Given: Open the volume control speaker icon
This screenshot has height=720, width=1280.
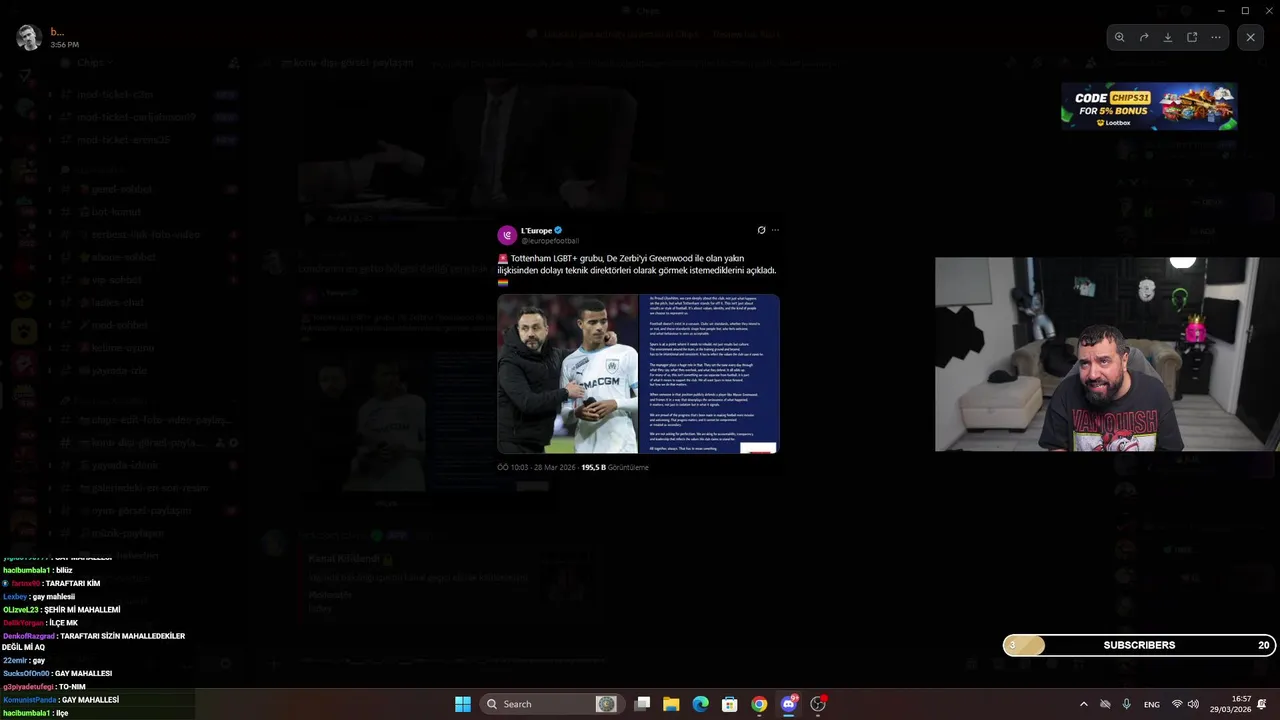Looking at the screenshot, I should coord(1193,704).
